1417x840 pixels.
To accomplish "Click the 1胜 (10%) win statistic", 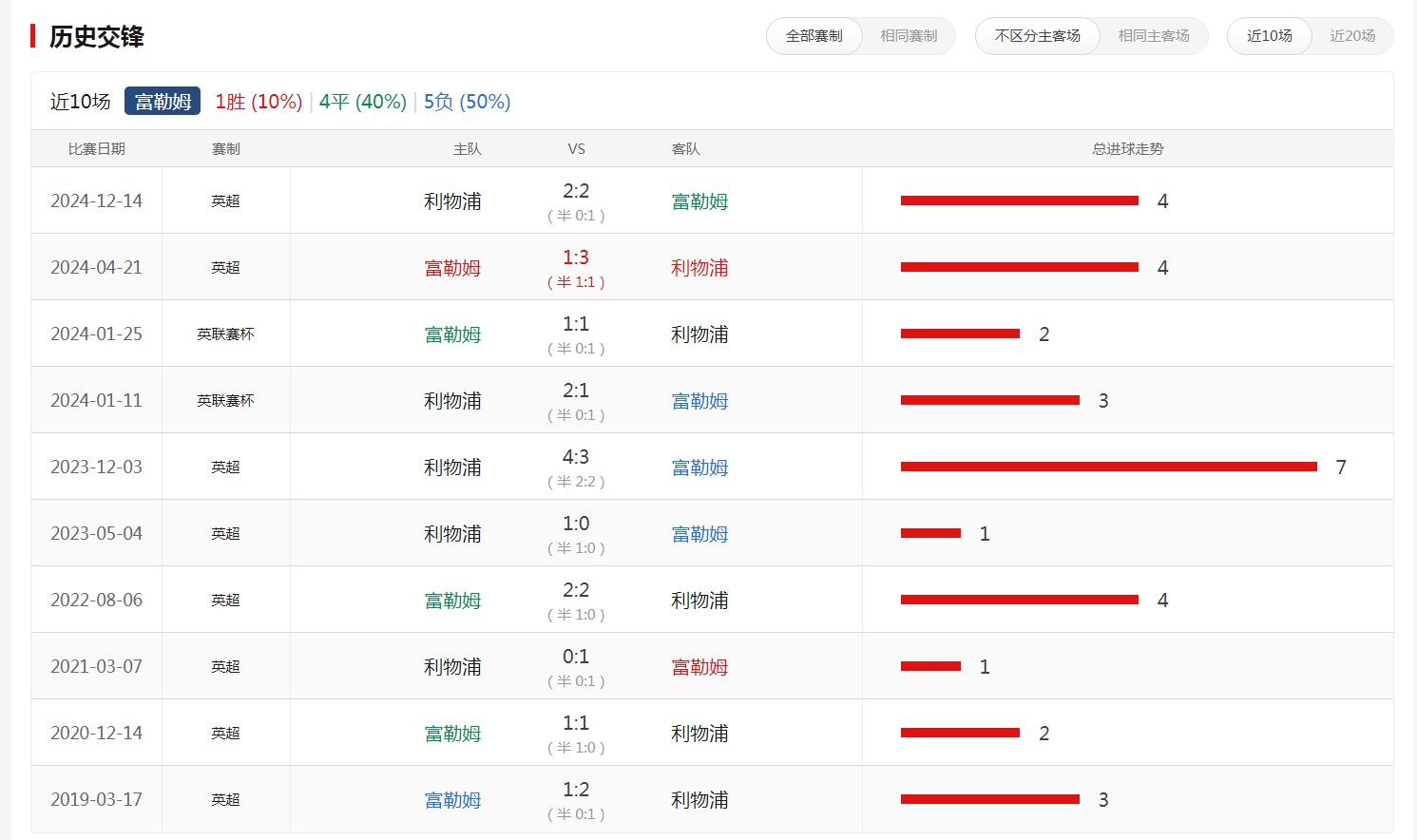I will (x=259, y=102).
